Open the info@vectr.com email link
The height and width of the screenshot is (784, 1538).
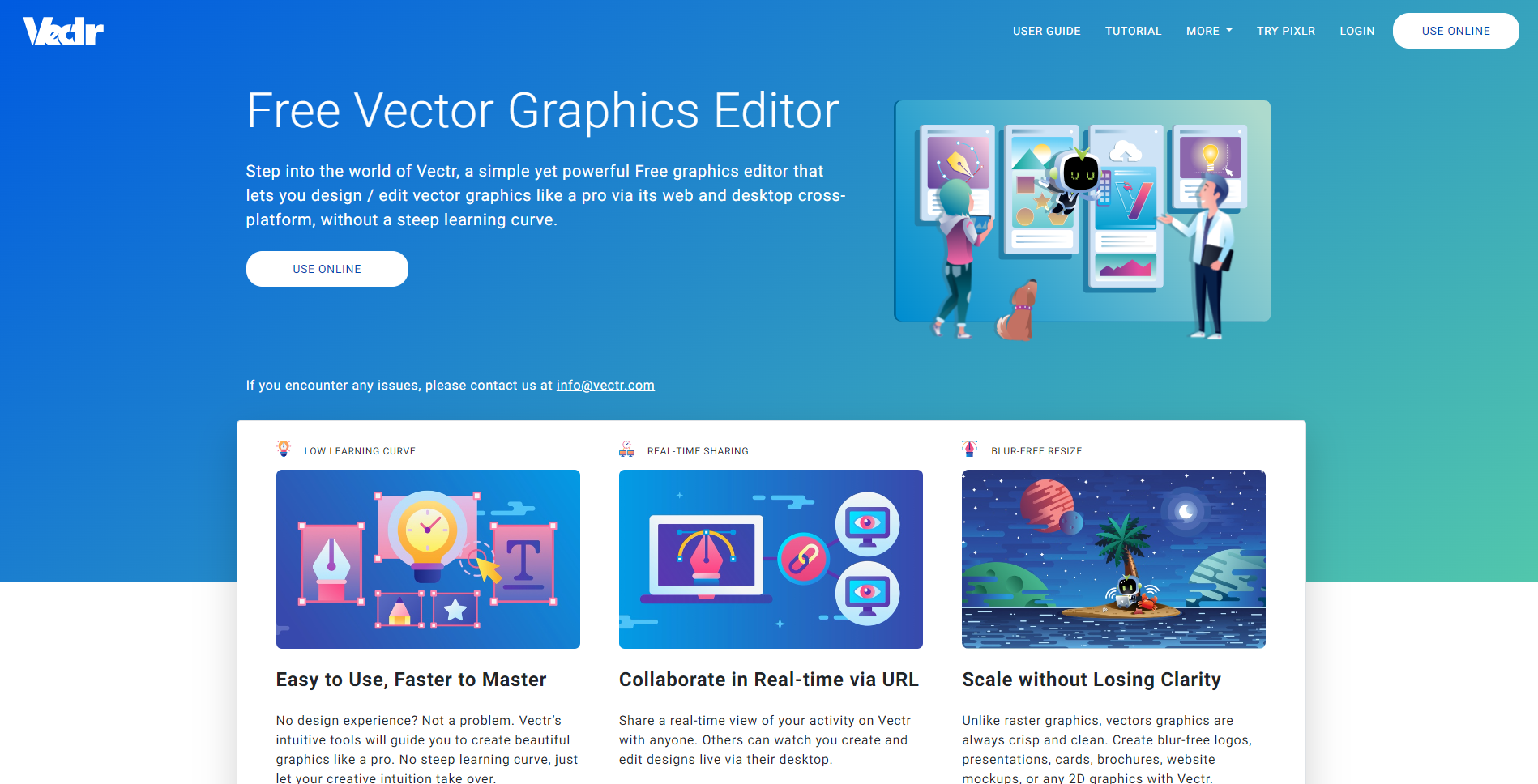(x=605, y=386)
